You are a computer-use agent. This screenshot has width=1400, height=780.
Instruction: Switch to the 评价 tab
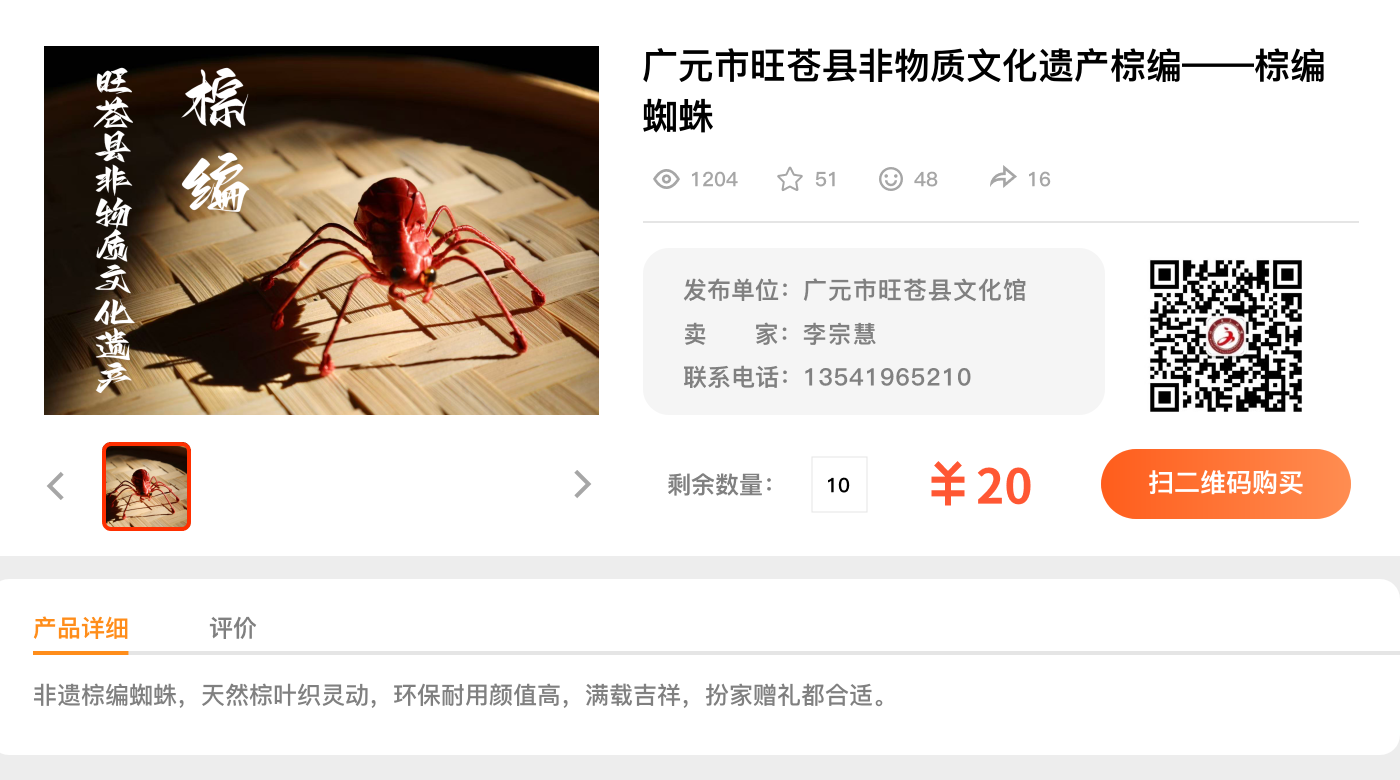233,628
